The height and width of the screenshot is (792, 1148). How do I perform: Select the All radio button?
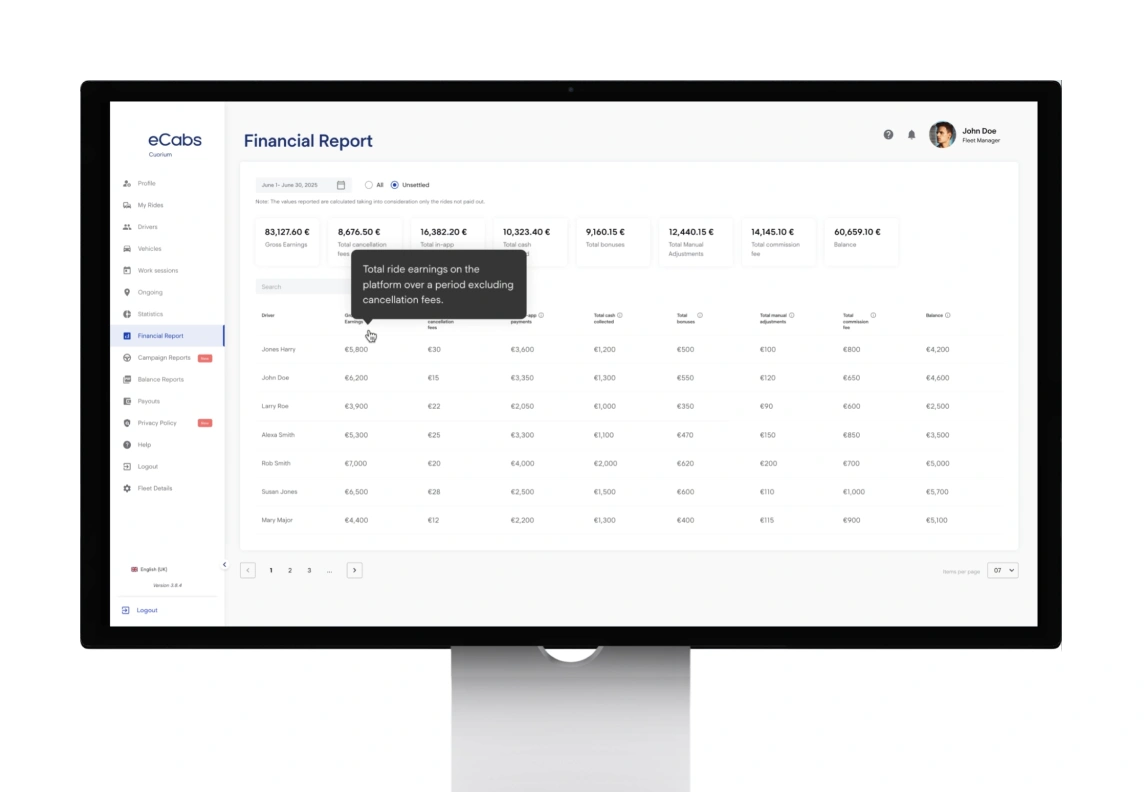(x=369, y=185)
